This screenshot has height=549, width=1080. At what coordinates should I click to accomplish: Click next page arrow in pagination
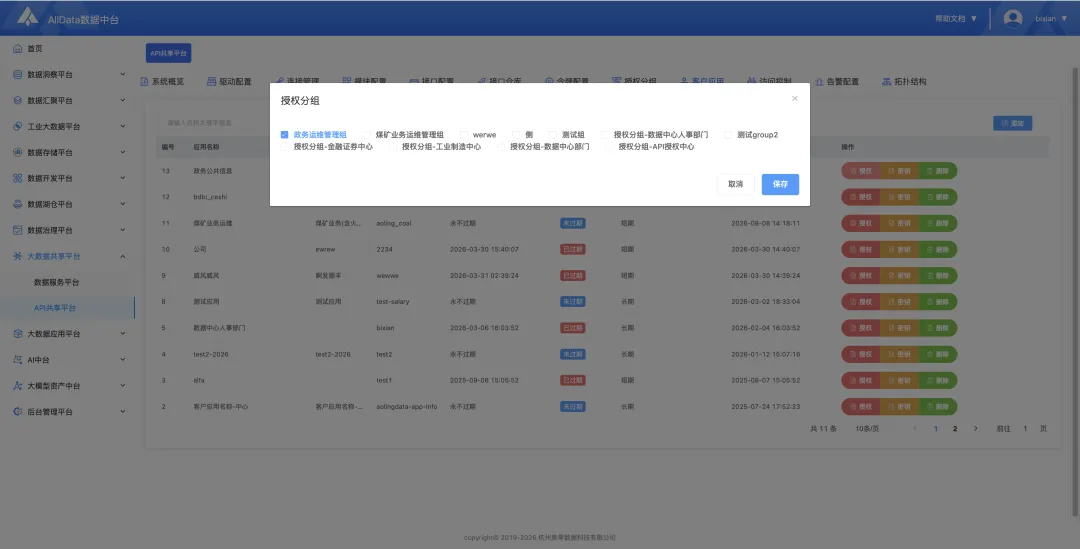(975, 428)
